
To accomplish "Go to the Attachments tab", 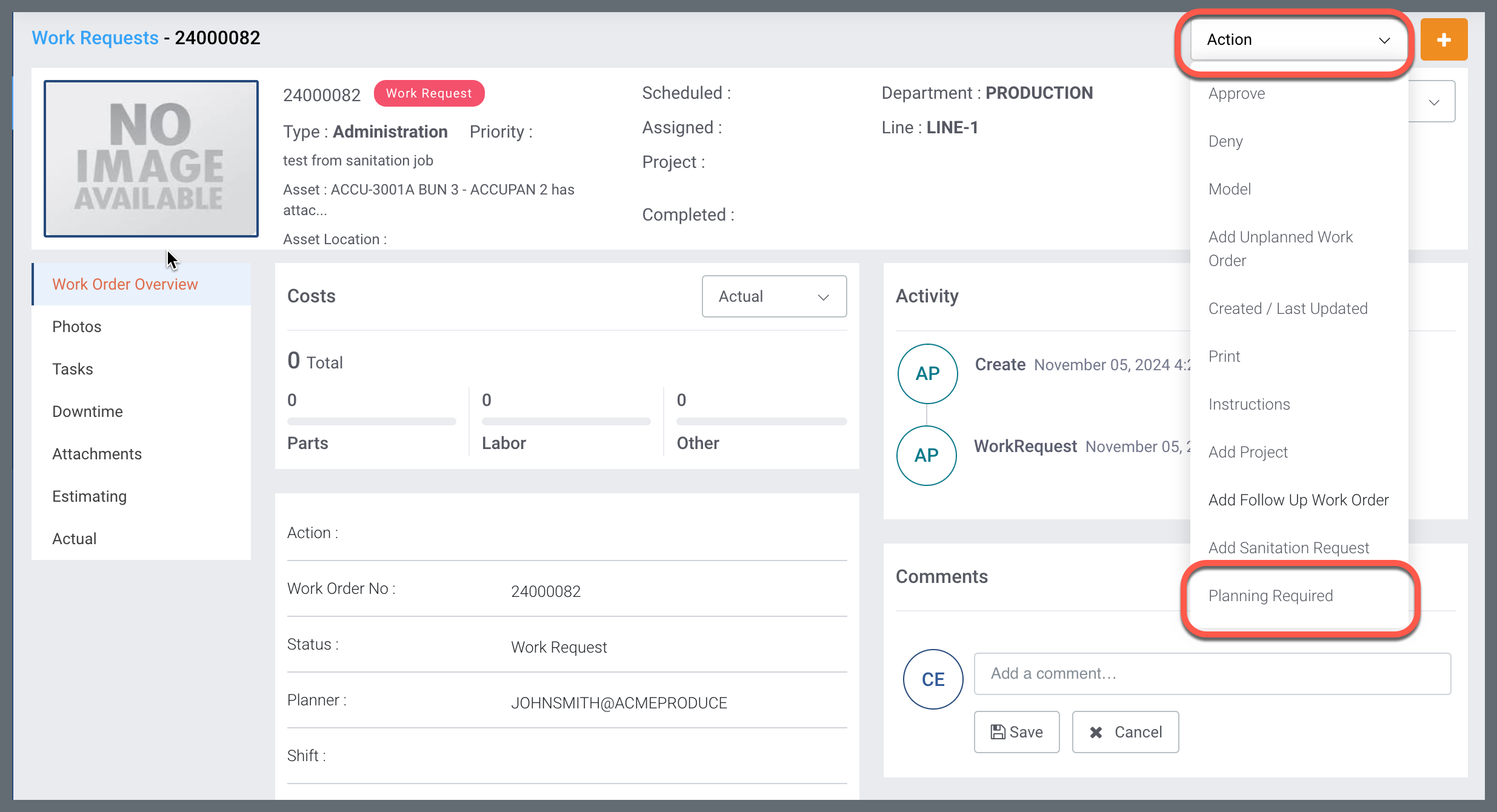I will pos(97,454).
